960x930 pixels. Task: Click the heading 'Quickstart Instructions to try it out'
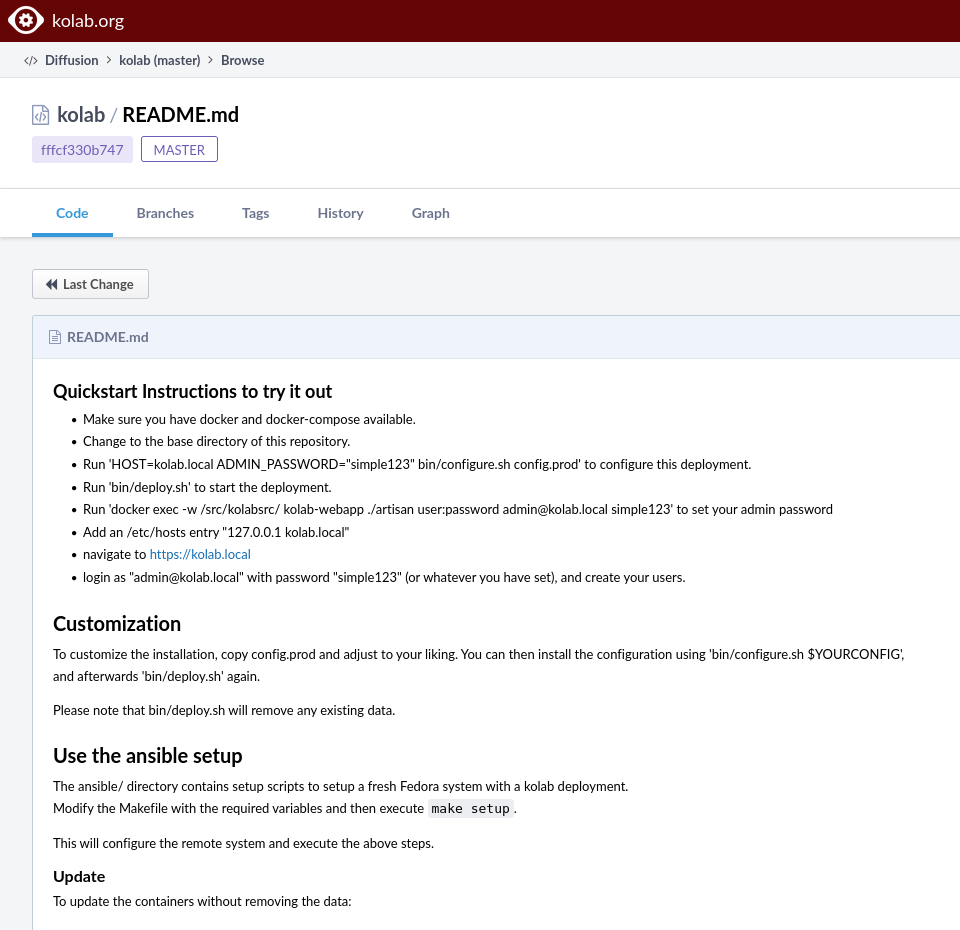click(192, 391)
